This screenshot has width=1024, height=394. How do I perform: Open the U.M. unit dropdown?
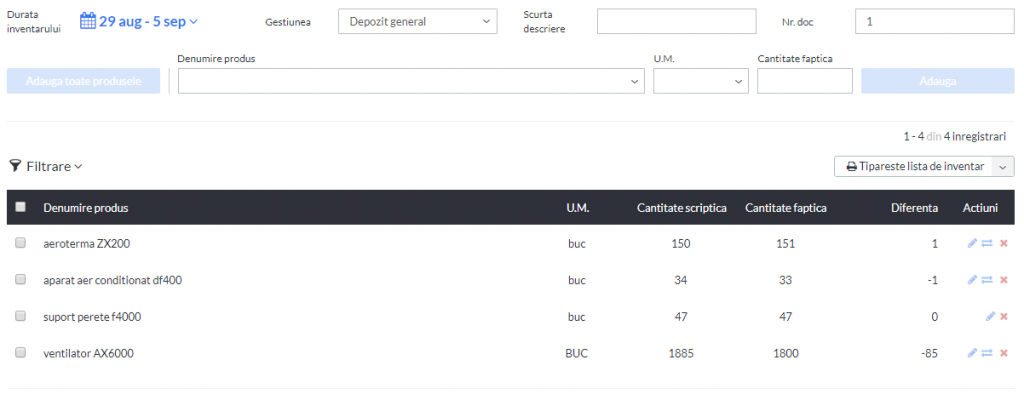(x=701, y=81)
